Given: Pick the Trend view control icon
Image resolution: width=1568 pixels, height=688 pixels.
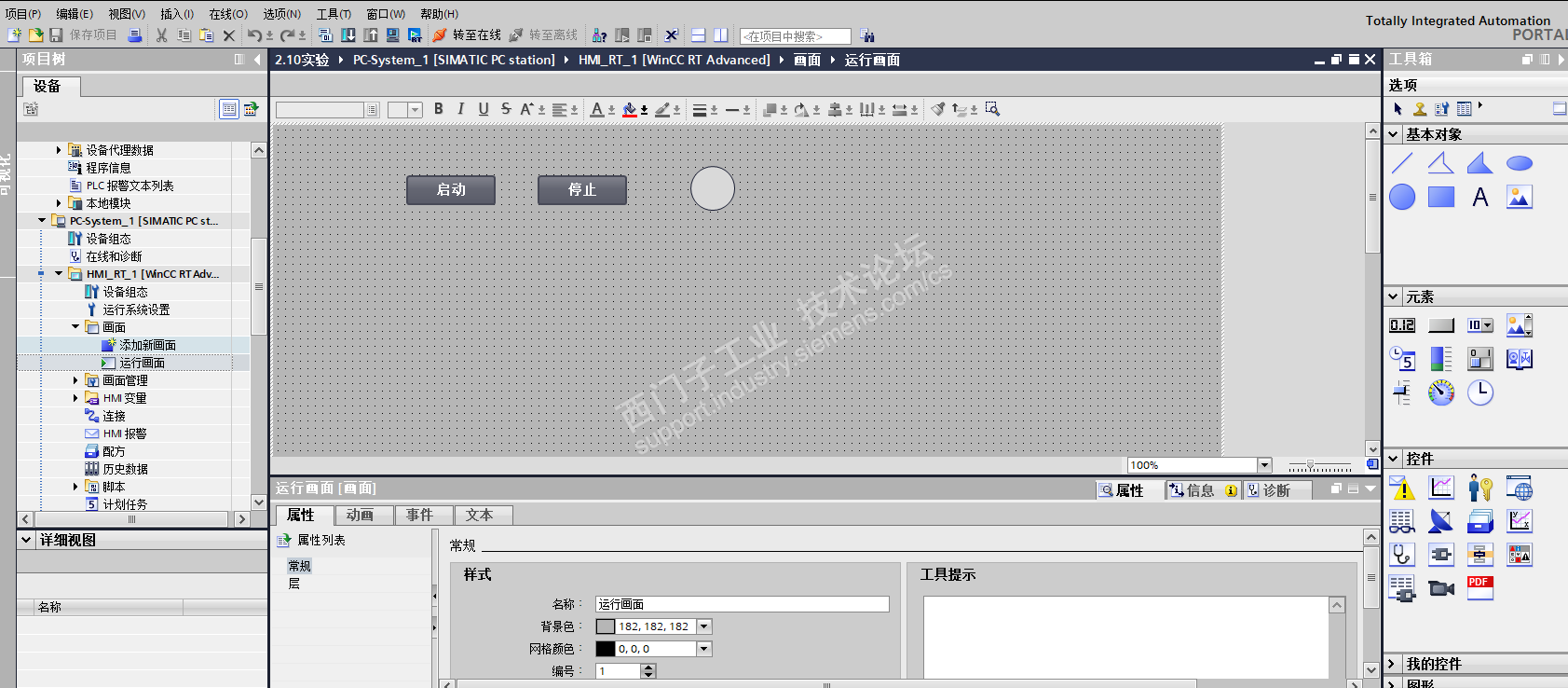Looking at the screenshot, I should [x=1441, y=488].
